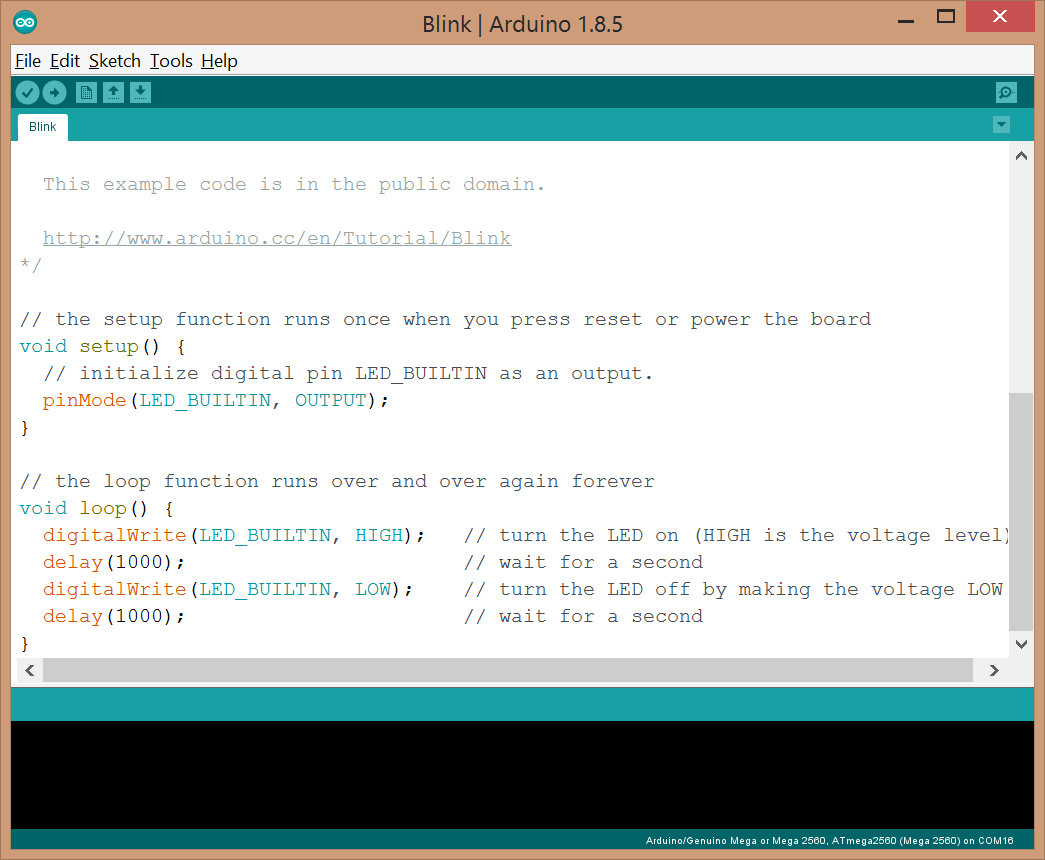Open the Sketch menu
The height and width of the screenshot is (860, 1045).
[115, 61]
